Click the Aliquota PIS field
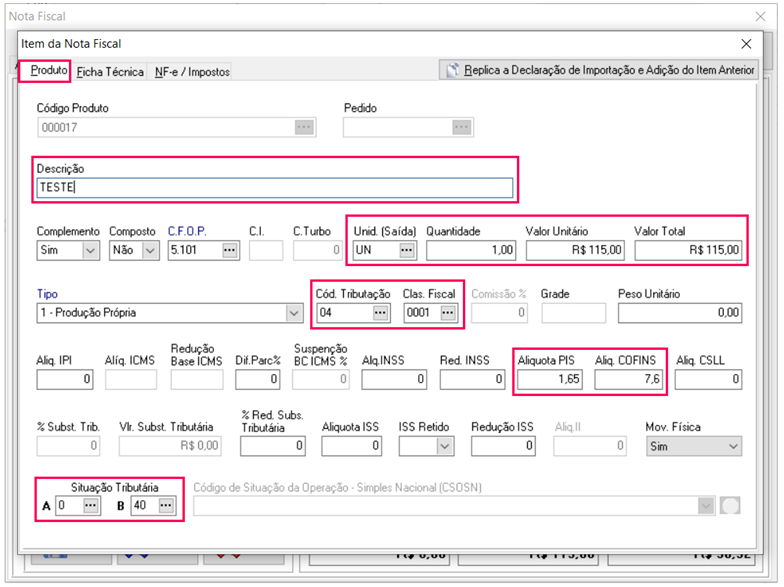 550,380
